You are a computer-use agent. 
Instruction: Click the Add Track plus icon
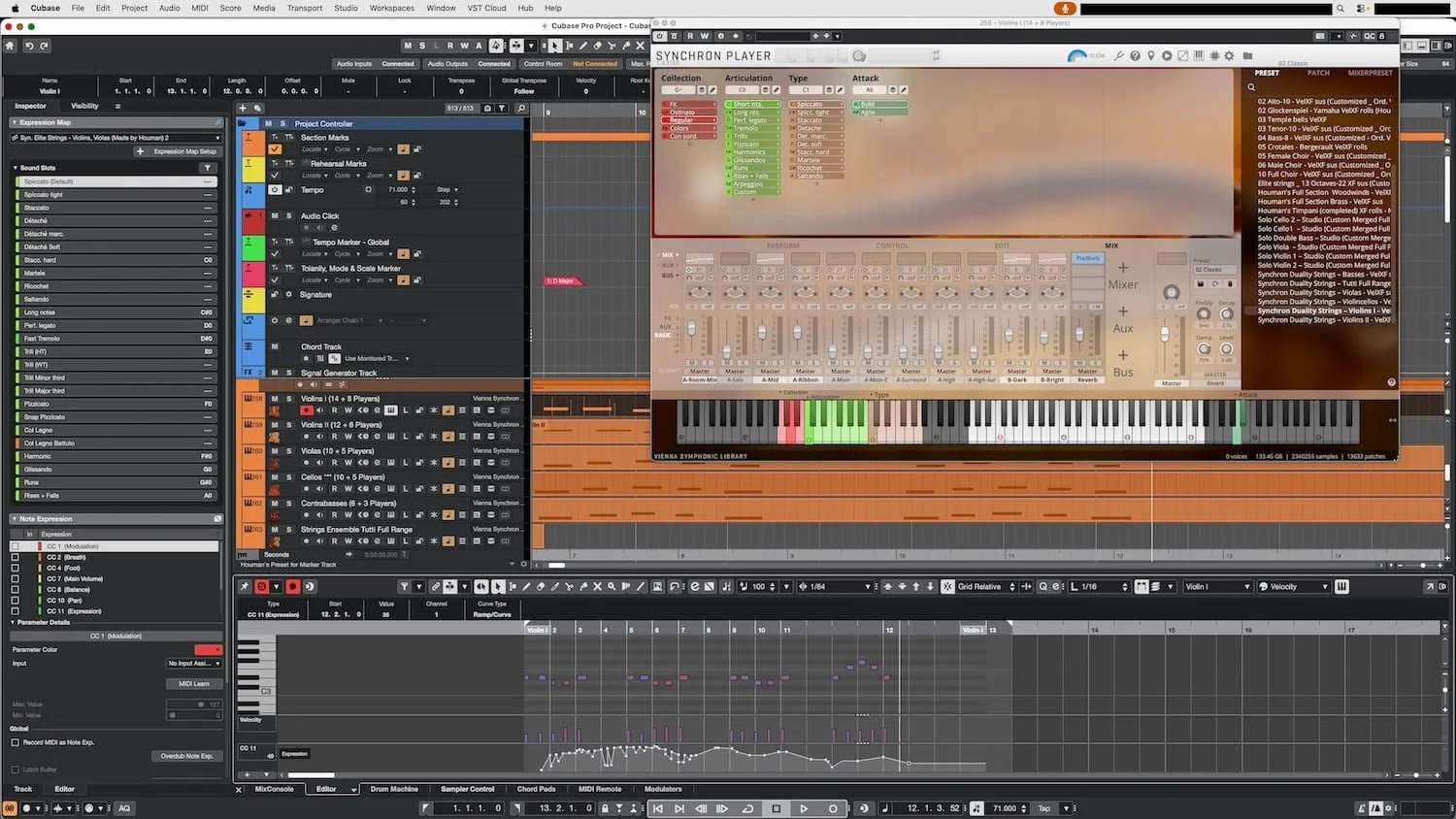coord(243,108)
